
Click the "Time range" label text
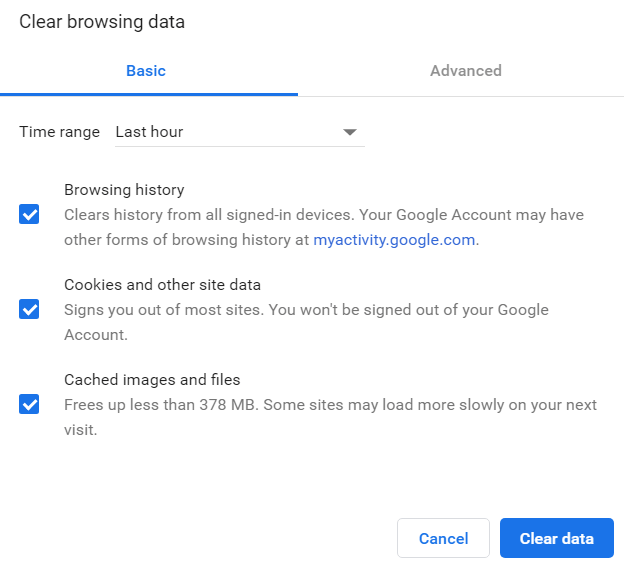(59, 132)
